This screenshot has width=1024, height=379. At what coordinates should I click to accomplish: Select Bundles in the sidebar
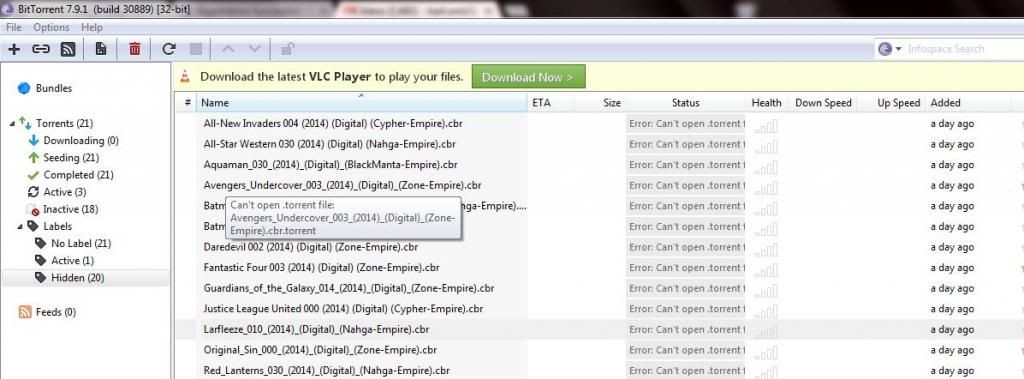tap(54, 88)
